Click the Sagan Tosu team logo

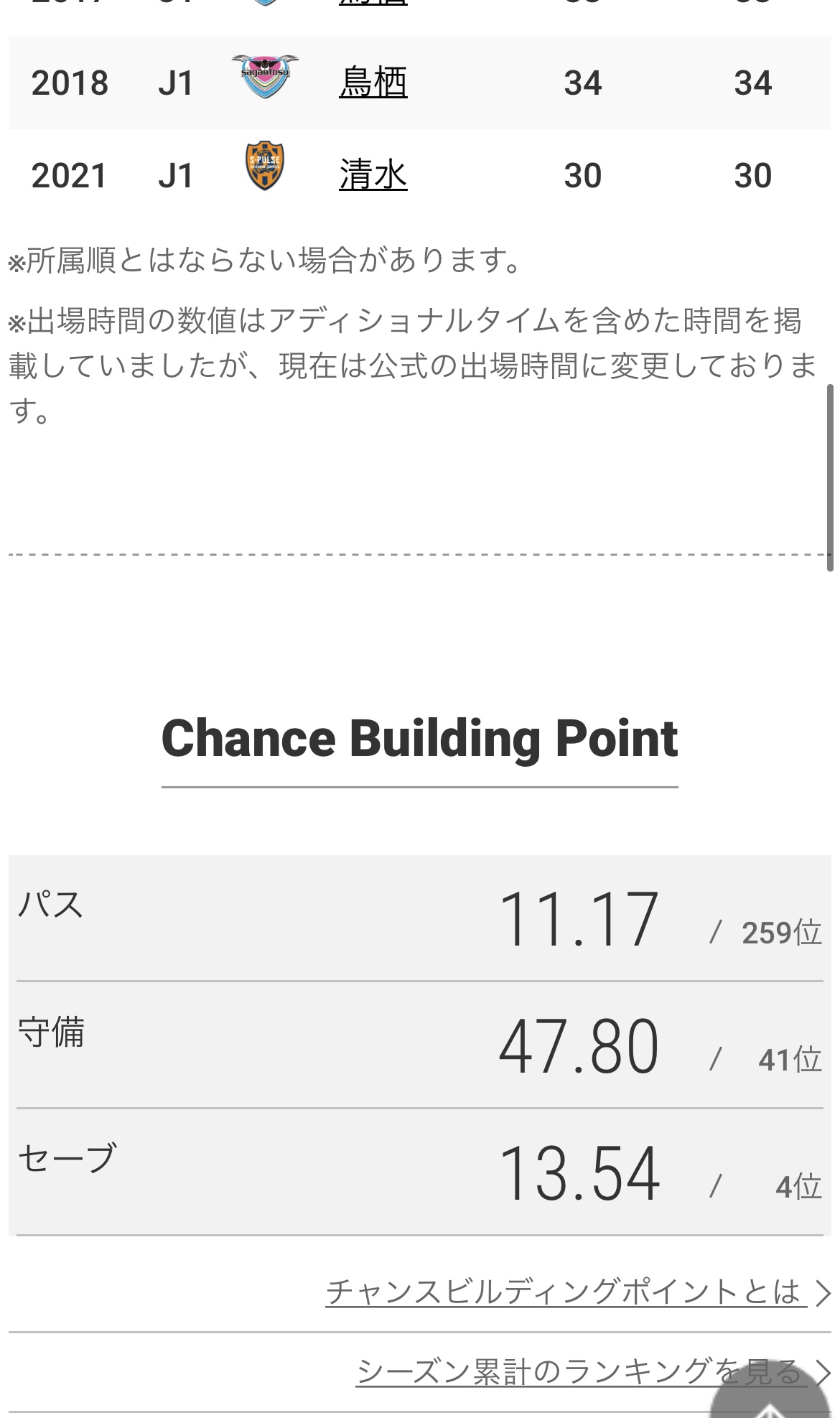(265, 76)
